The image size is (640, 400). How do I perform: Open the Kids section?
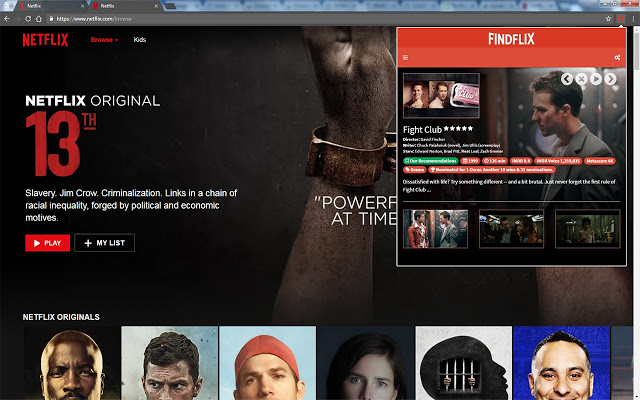(140, 40)
